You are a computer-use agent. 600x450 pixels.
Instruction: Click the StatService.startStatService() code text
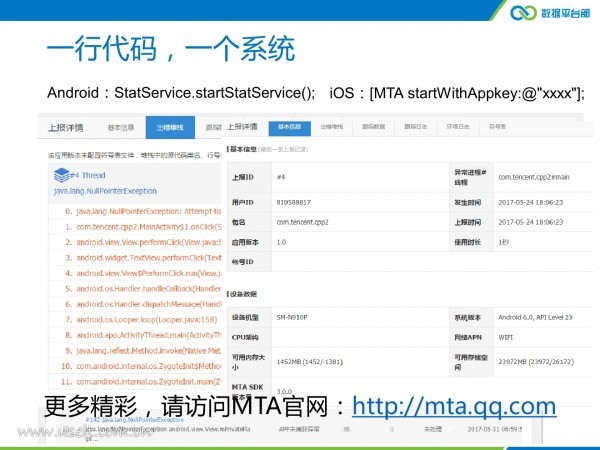pyautogui.click(x=215, y=93)
